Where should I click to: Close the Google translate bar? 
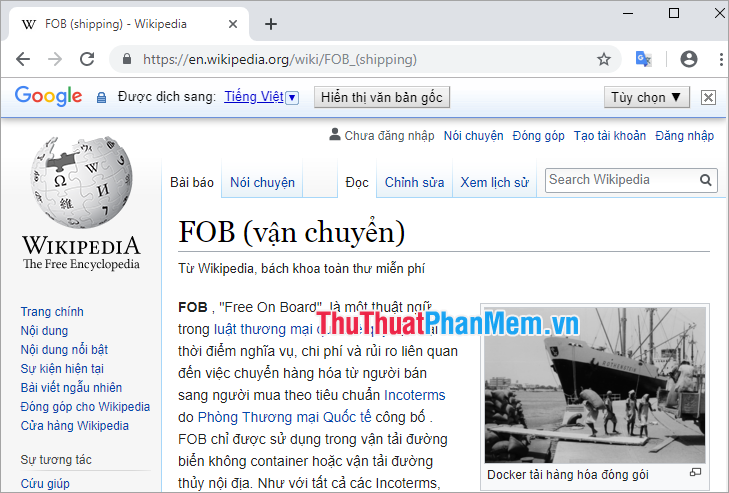708,97
